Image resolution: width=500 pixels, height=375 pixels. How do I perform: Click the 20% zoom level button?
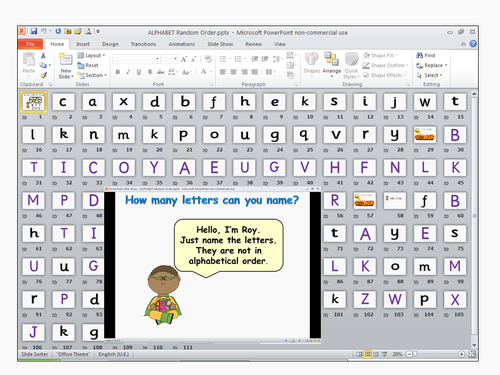coord(397,354)
